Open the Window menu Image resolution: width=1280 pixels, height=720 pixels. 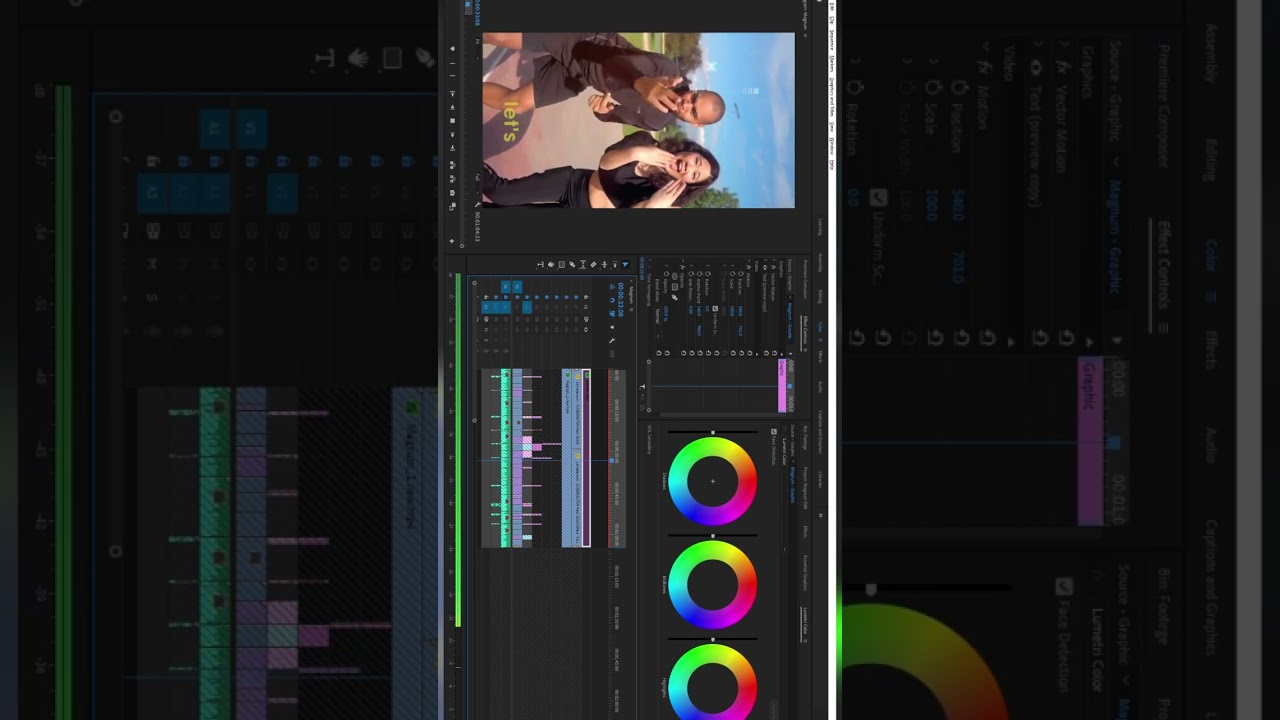pos(832,147)
